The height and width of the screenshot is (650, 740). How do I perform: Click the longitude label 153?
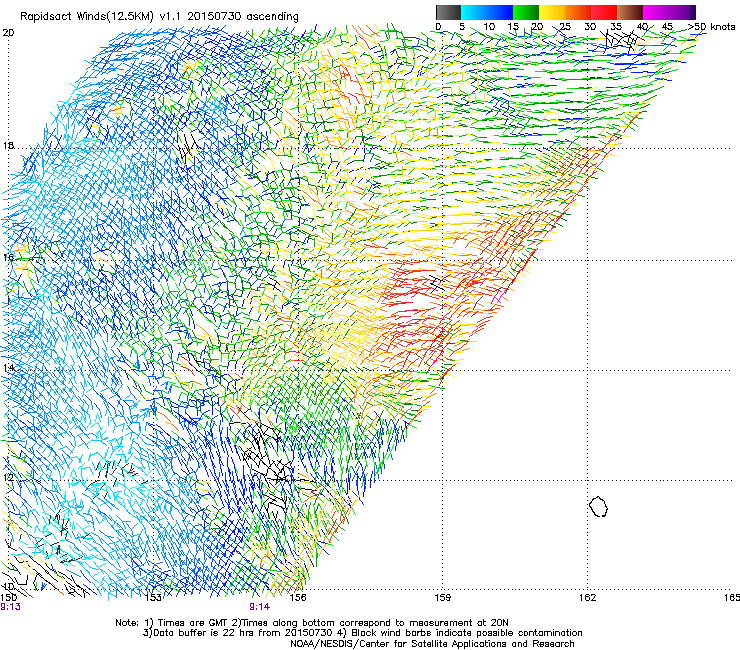[153, 598]
